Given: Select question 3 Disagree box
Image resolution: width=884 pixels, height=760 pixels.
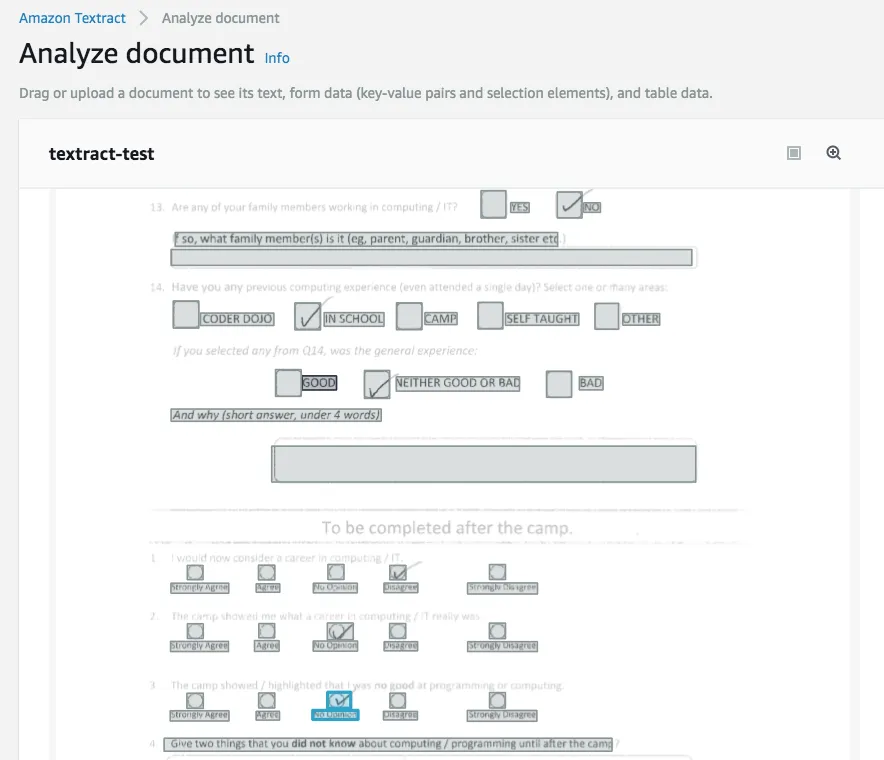Looking at the screenshot, I should 397,700.
